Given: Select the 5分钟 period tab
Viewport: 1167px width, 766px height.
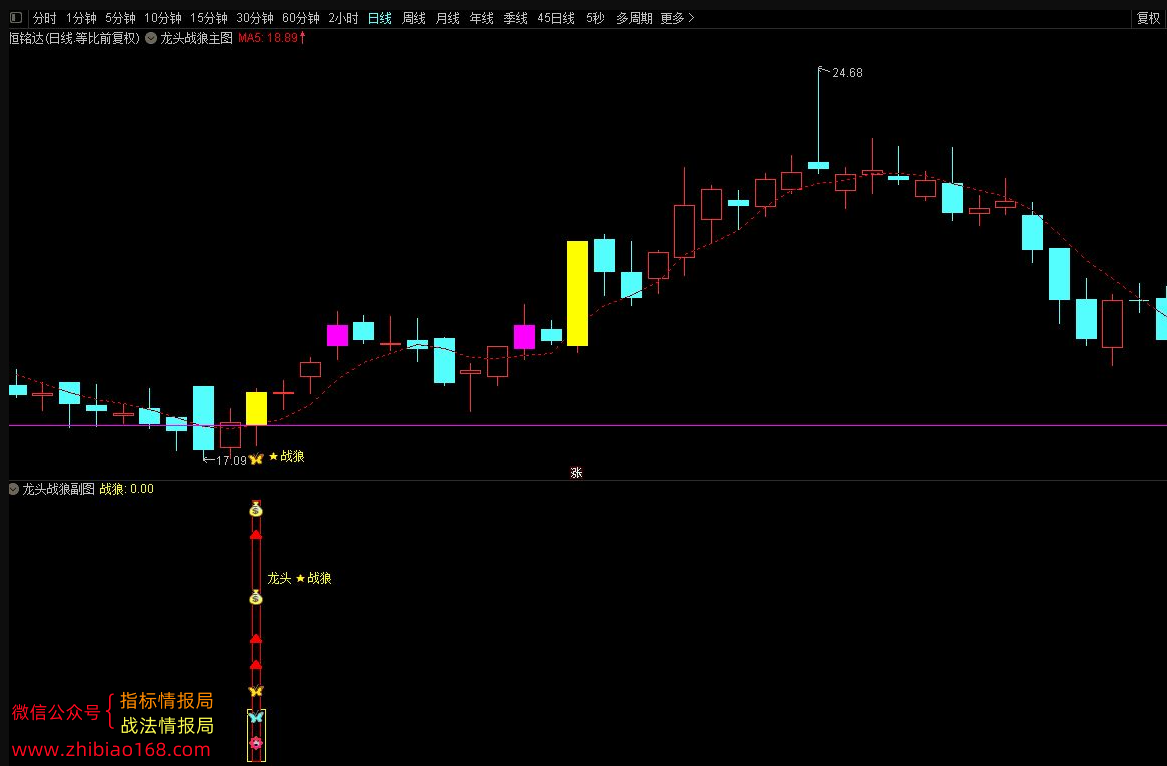Looking at the screenshot, I should [x=120, y=18].
